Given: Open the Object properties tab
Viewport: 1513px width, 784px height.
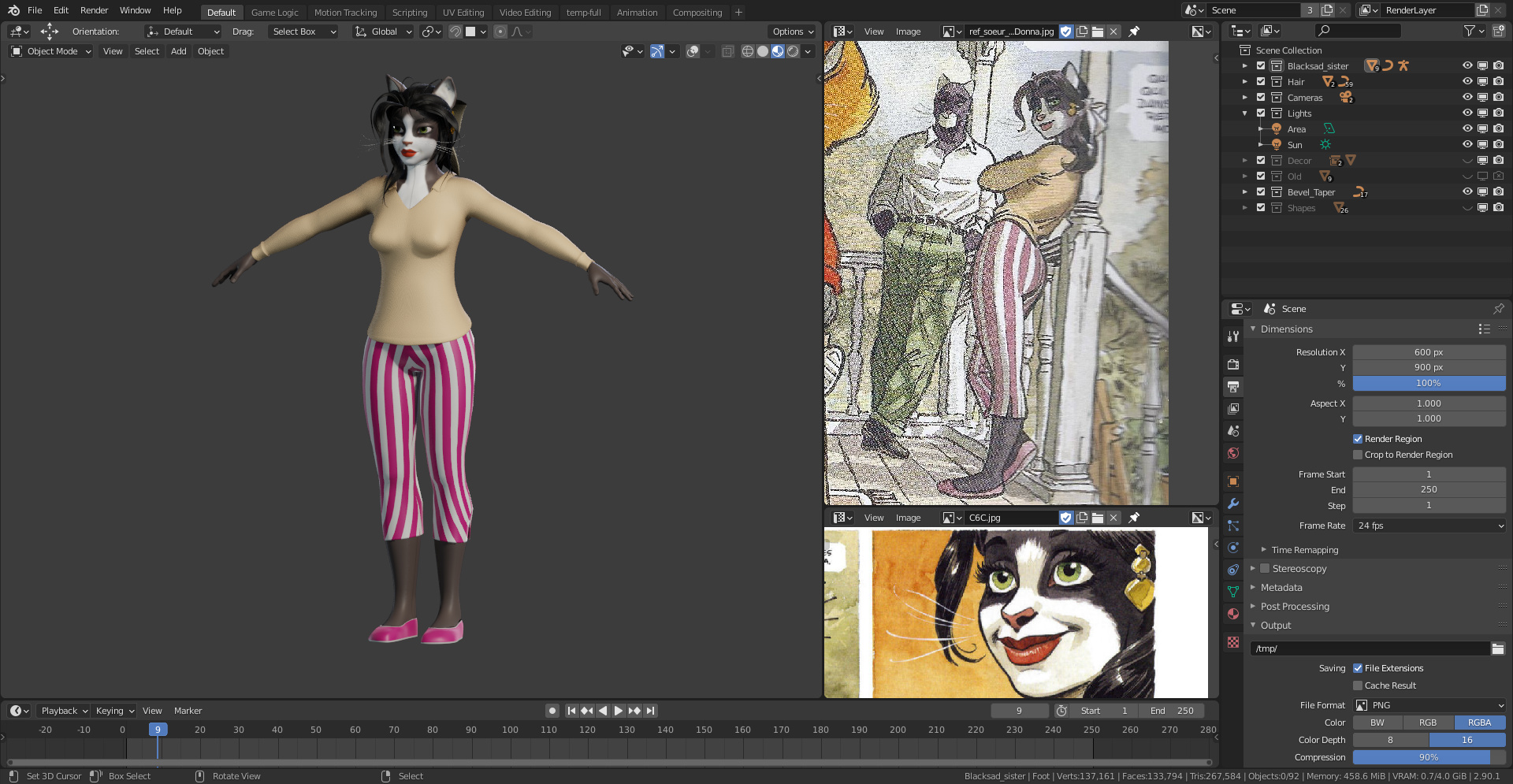Looking at the screenshot, I should [x=1233, y=481].
